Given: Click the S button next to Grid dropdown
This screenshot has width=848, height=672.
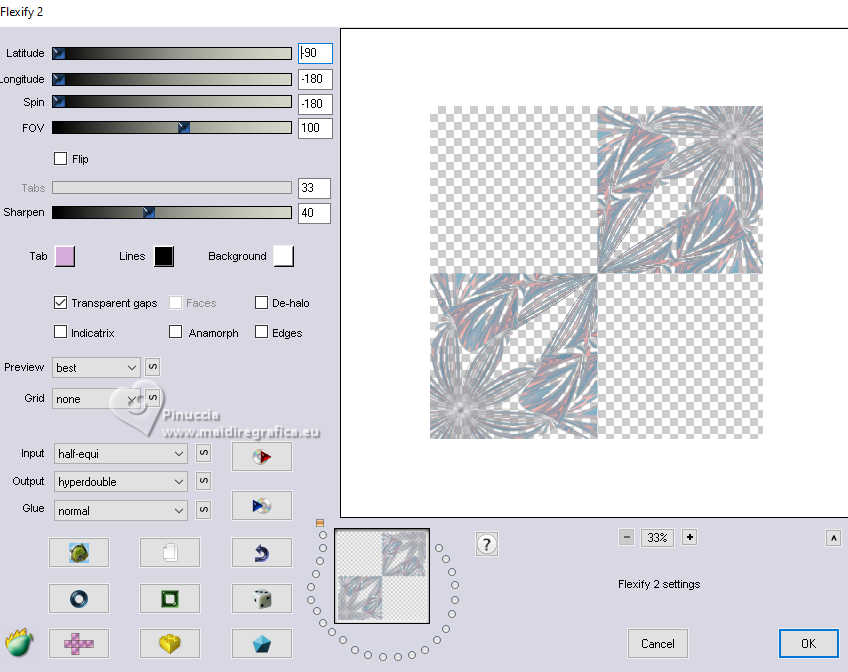Looking at the screenshot, I should coord(153,398).
